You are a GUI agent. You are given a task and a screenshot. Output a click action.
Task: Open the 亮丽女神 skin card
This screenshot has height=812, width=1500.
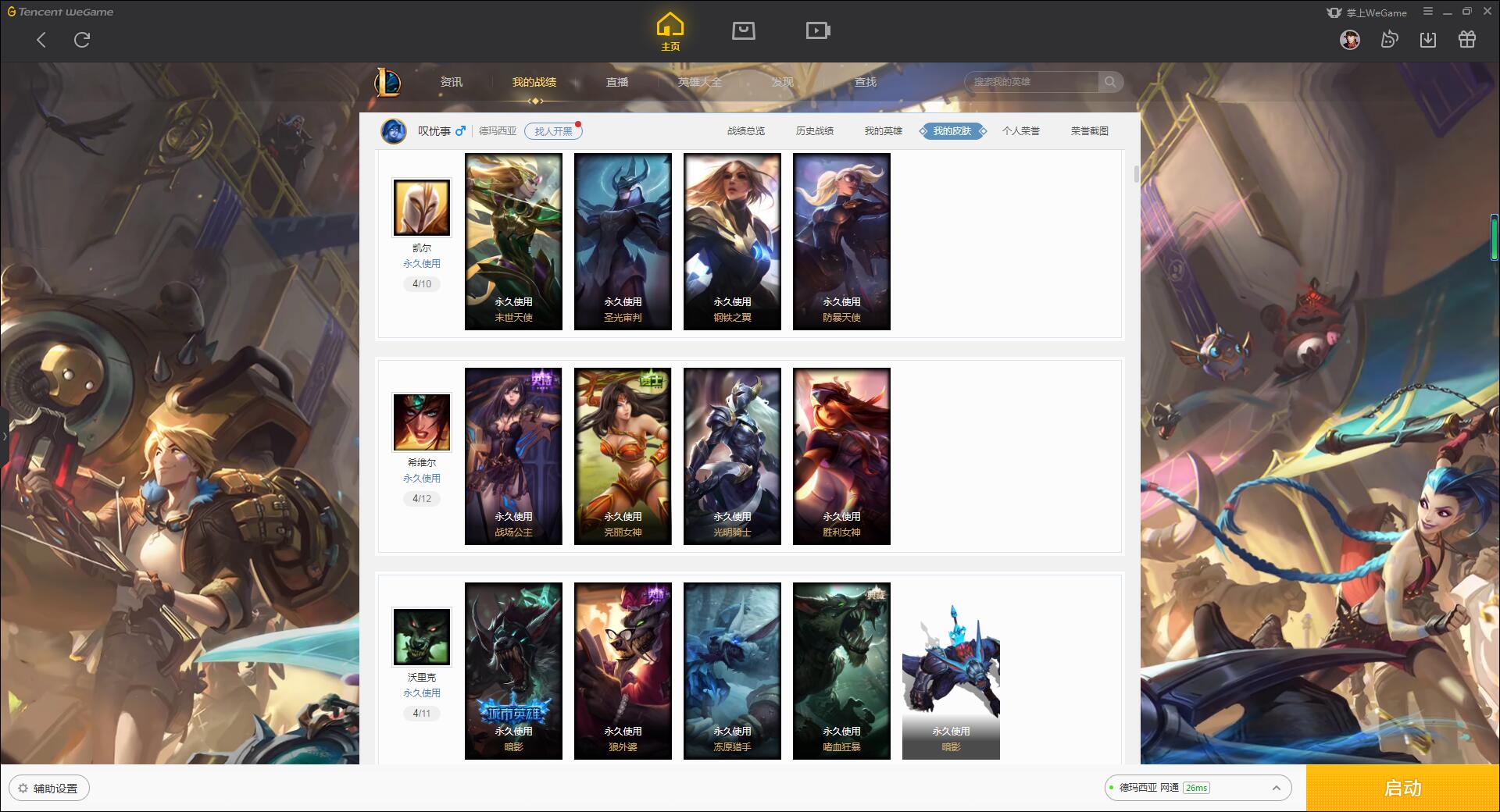(x=623, y=456)
